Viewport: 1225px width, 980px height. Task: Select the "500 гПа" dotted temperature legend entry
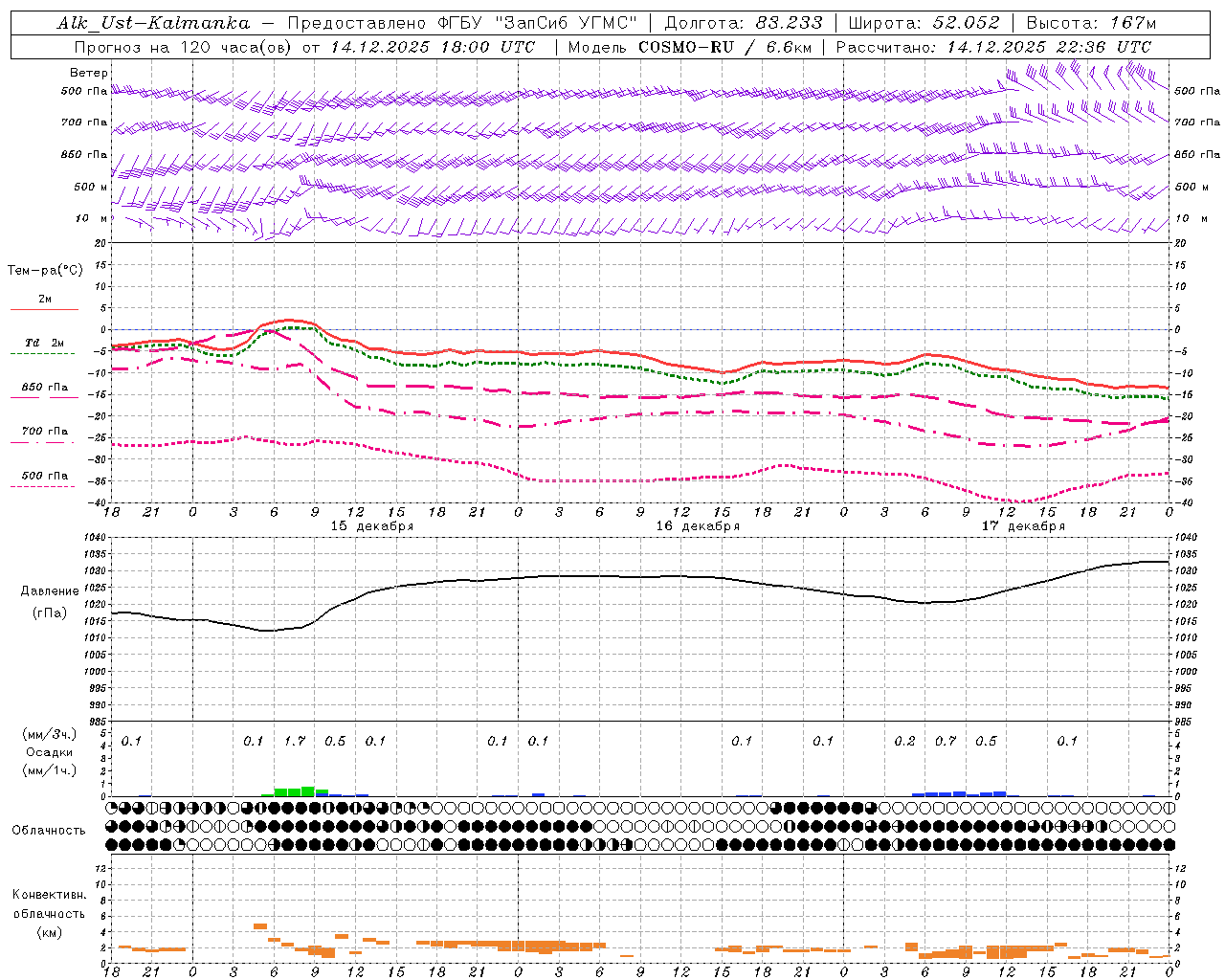click(45, 476)
